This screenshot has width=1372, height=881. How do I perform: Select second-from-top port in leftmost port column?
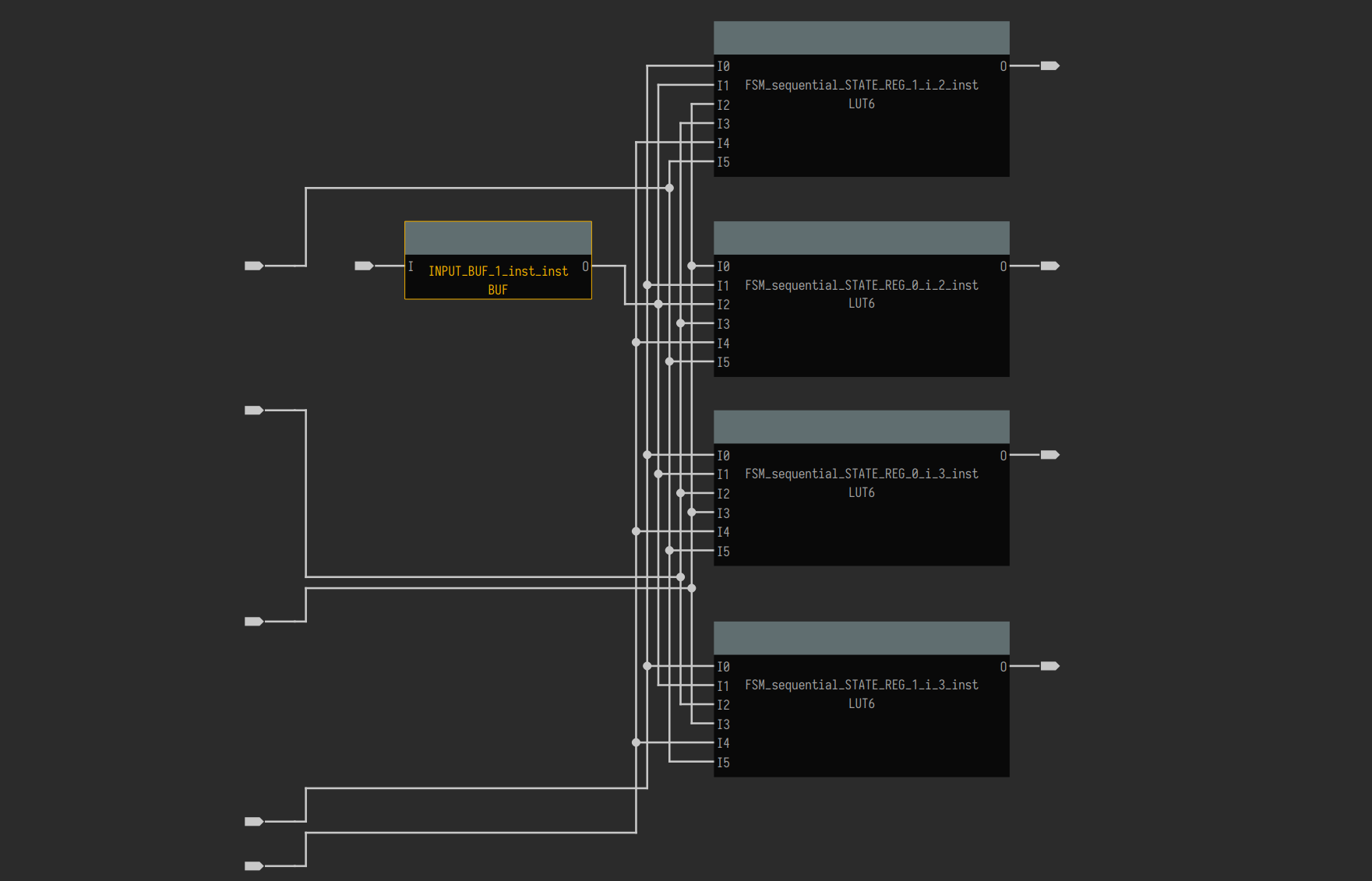point(254,411)
